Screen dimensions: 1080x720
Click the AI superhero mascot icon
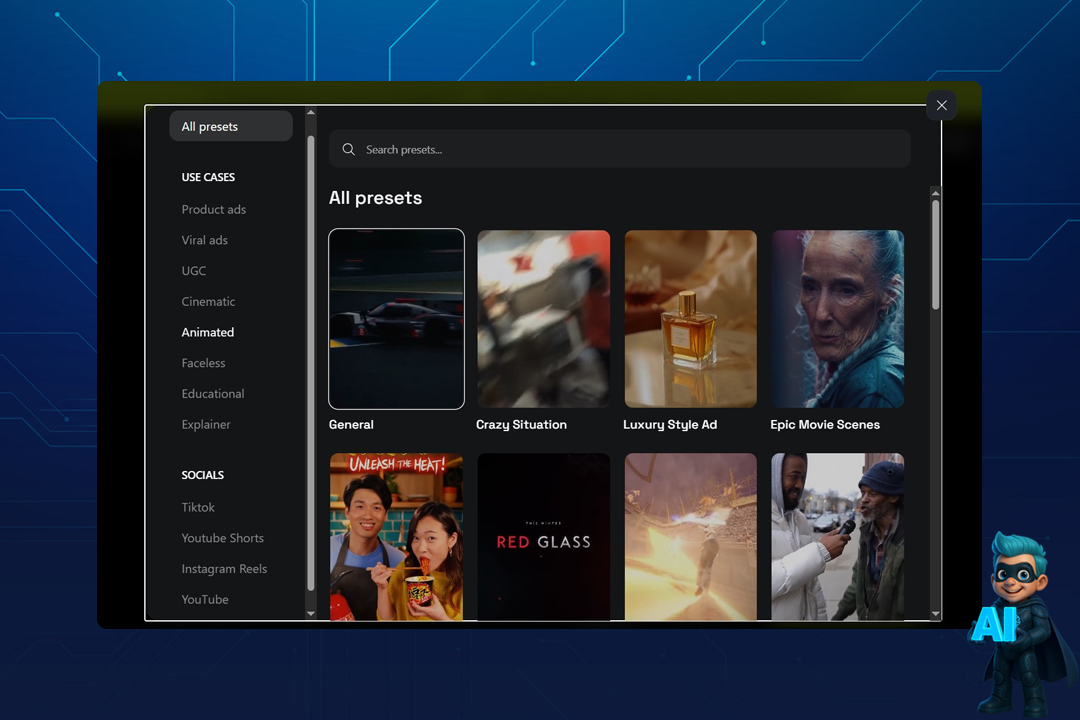tap(1020, 620)
